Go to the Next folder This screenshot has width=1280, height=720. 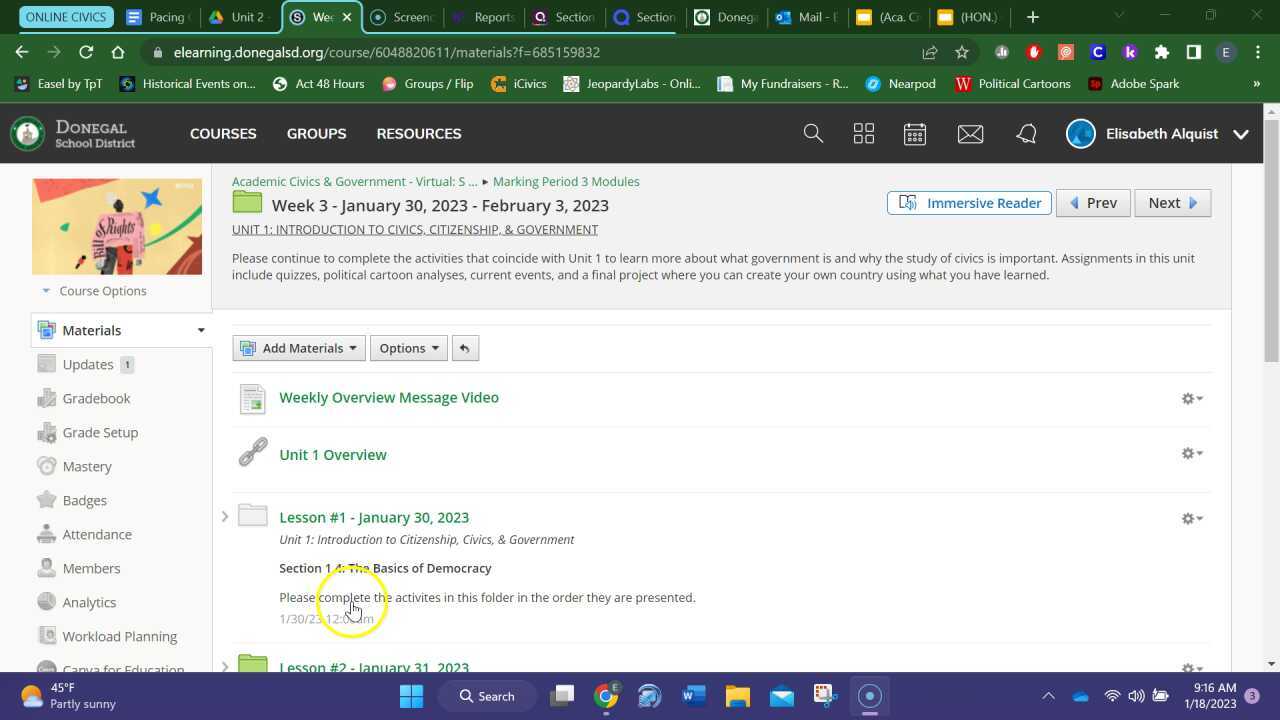(1172, 203)
